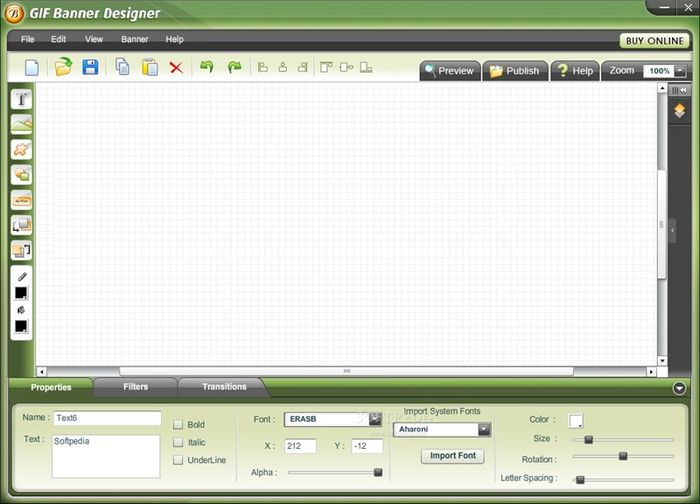700x504 pixels.
Task: Open the Color swatch dropdown picker
Action: (x=576, y=421)
